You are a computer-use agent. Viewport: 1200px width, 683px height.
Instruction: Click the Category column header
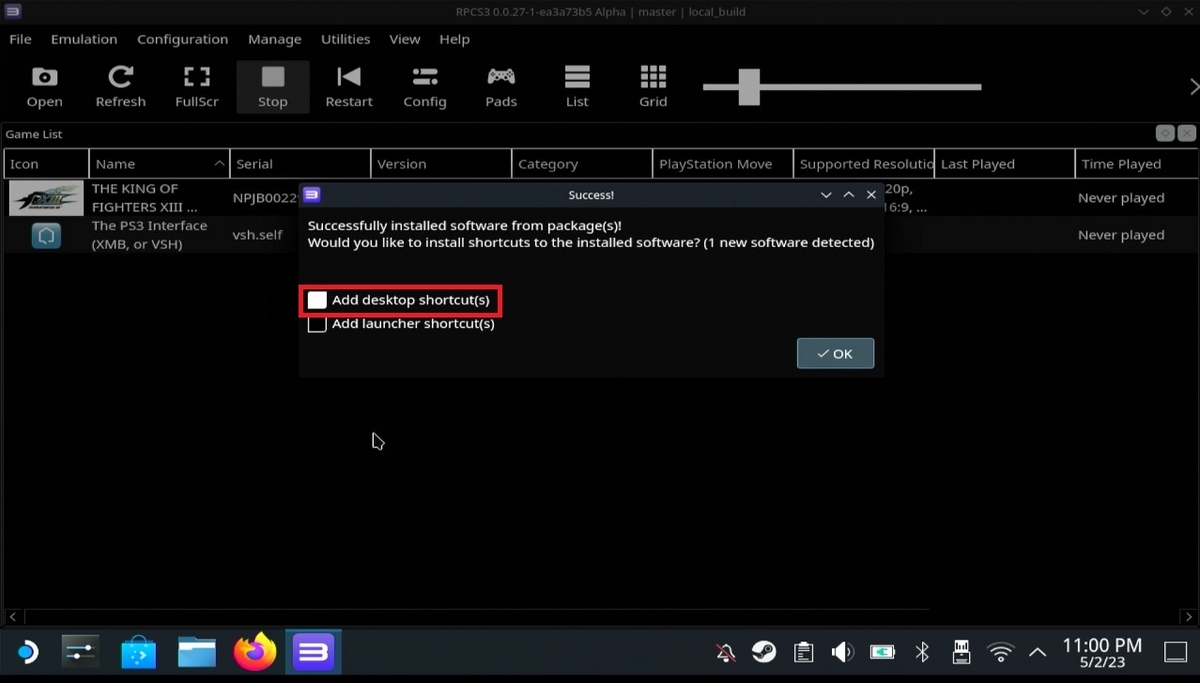pos(582,164)
